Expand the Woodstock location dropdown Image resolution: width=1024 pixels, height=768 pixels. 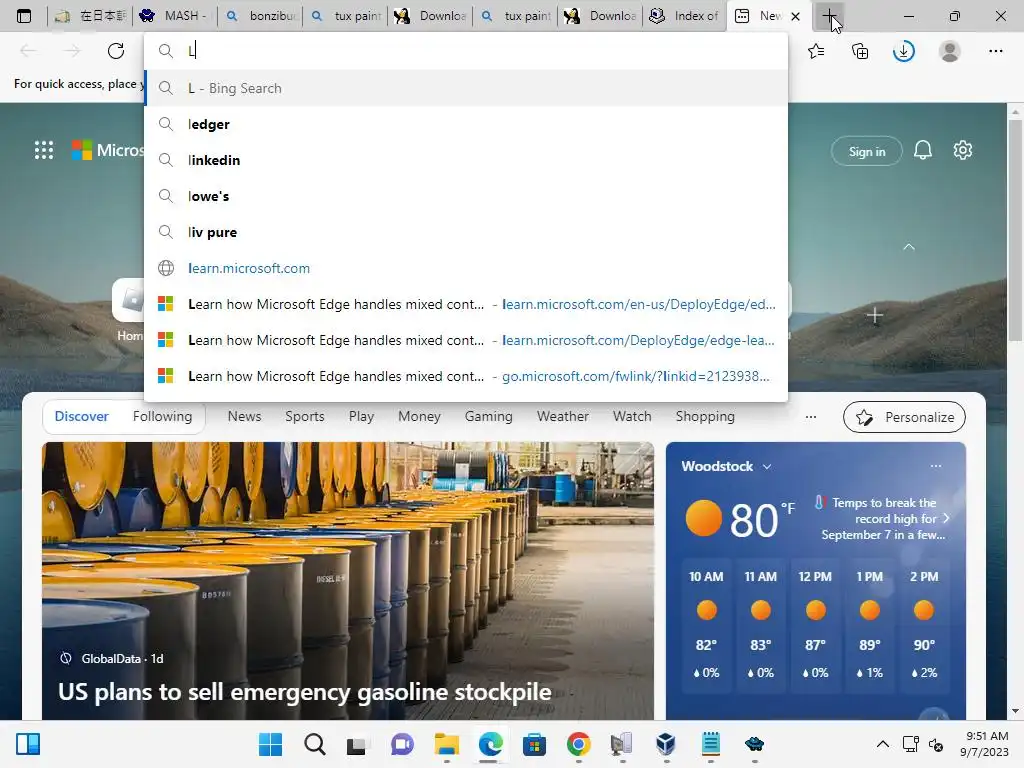pyautogui.click(x=767, y=466)
